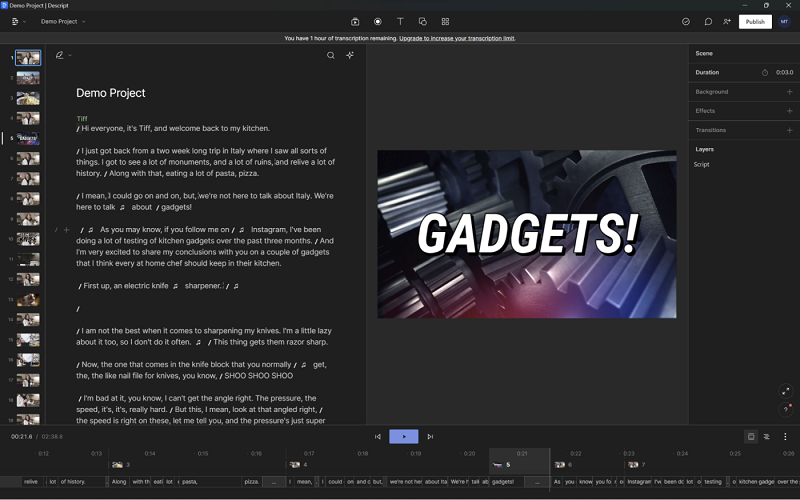Screen dimensions: 800x500
Task: Open the Demo Project name dropdown
Action: 63,21
